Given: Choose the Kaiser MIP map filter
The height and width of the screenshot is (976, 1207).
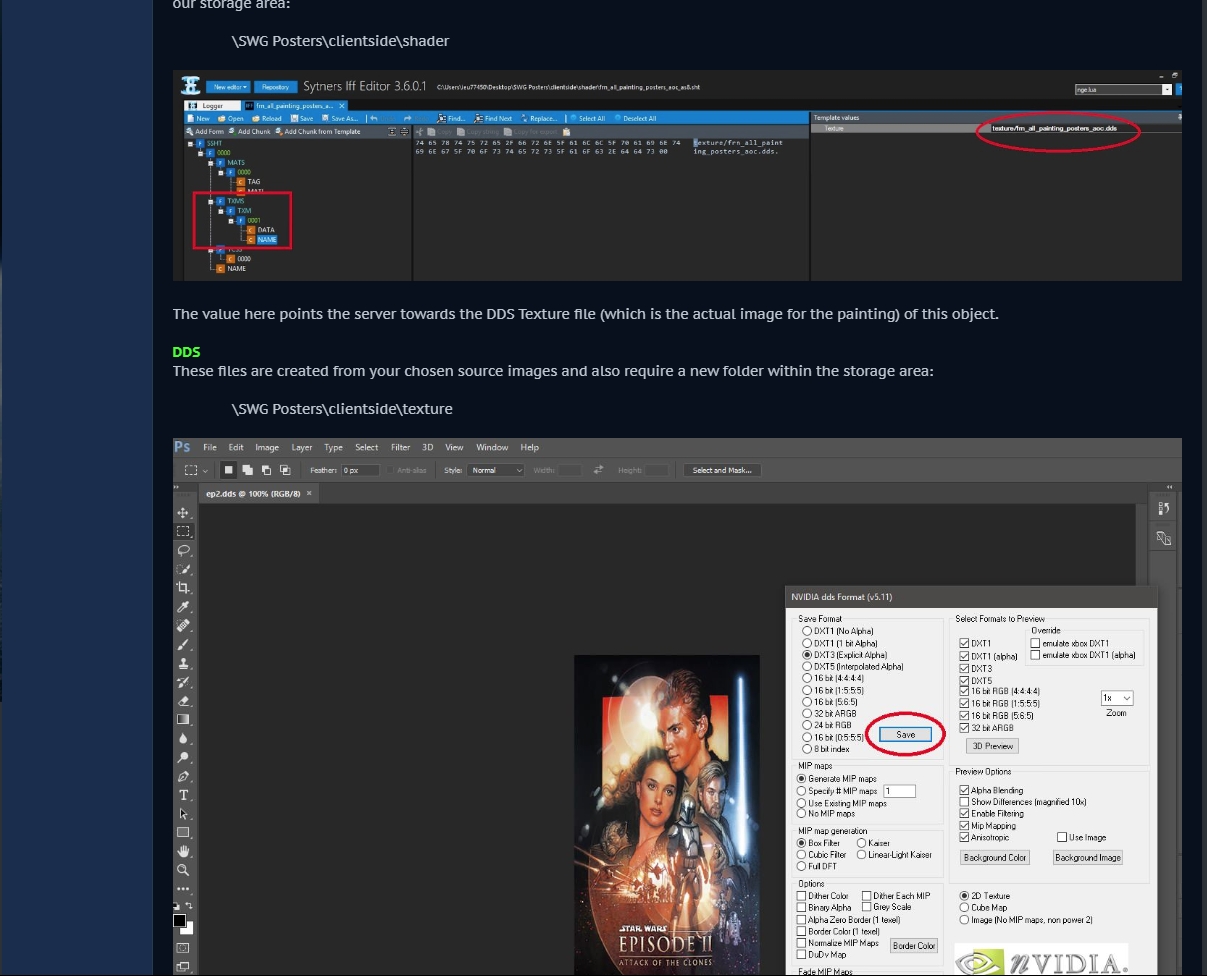Looking at the screenshot, I should 874,843.
